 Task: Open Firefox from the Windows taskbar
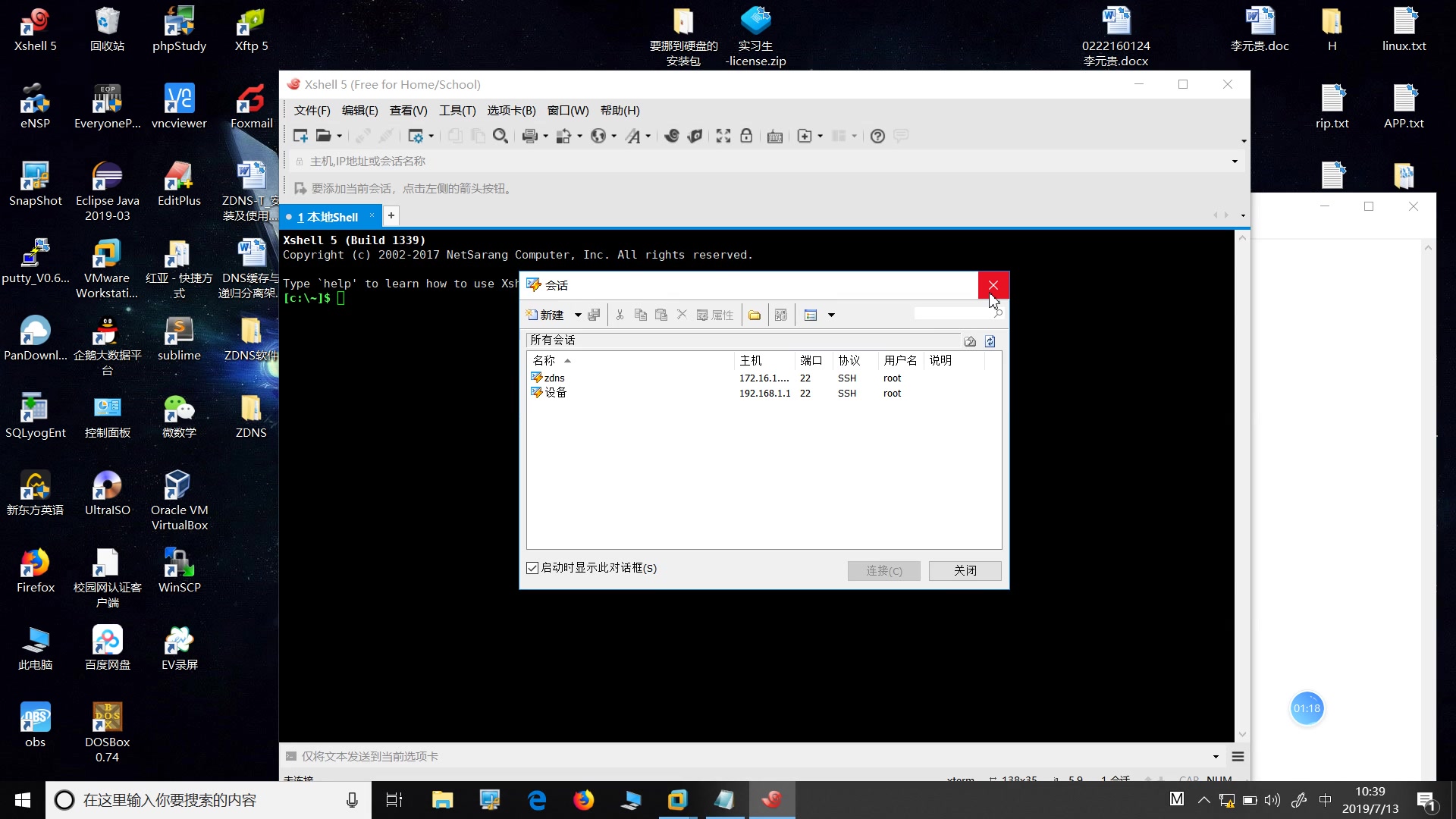click(x=584, y=800)
